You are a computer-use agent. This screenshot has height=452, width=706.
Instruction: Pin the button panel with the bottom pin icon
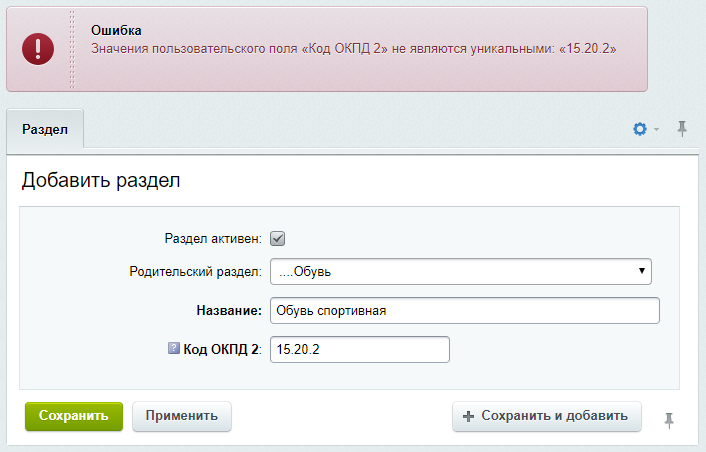tap(669, 421)
